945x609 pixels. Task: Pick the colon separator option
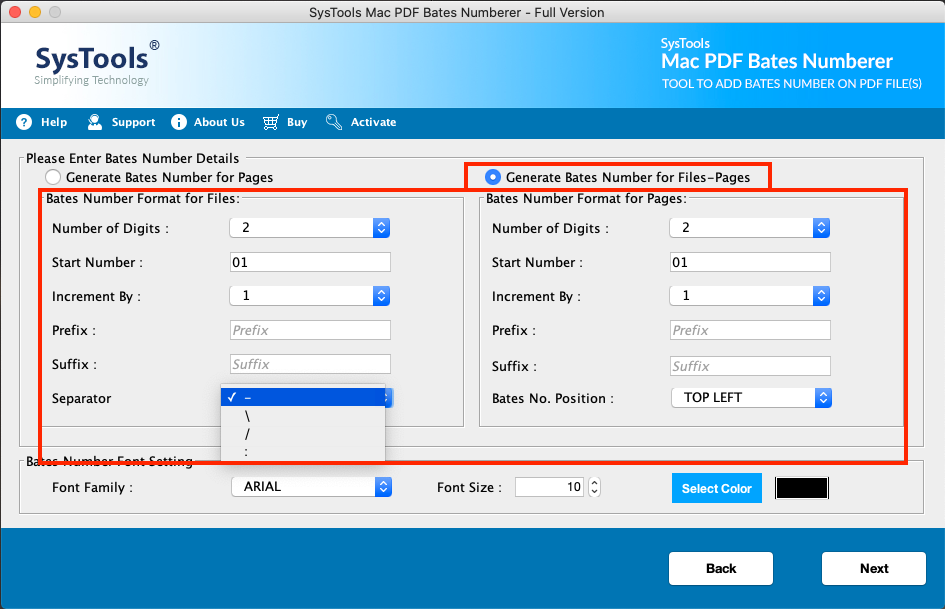[303, 452]
